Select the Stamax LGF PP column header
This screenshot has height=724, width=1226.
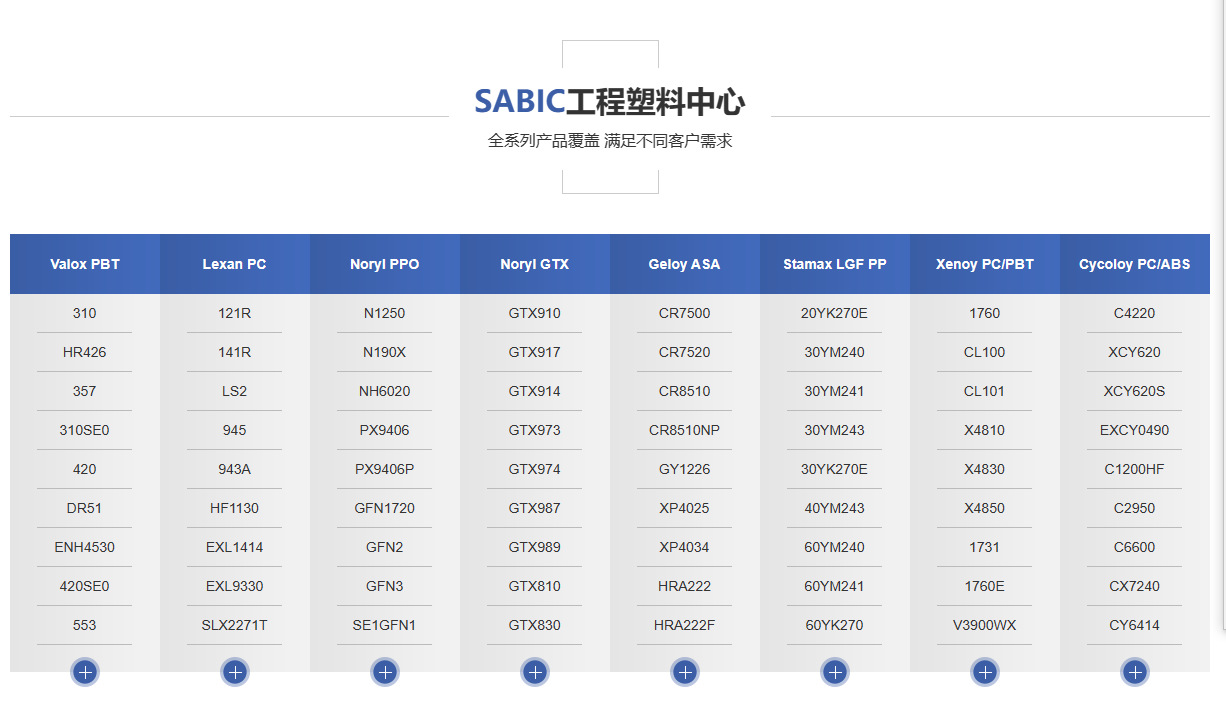835,264
